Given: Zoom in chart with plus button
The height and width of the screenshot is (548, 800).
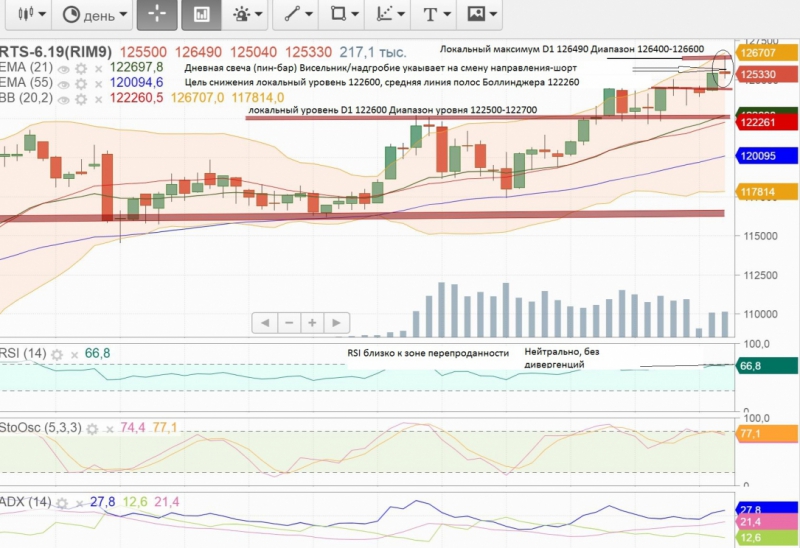Looking at the screenshot, I should [x=312, y=322].
